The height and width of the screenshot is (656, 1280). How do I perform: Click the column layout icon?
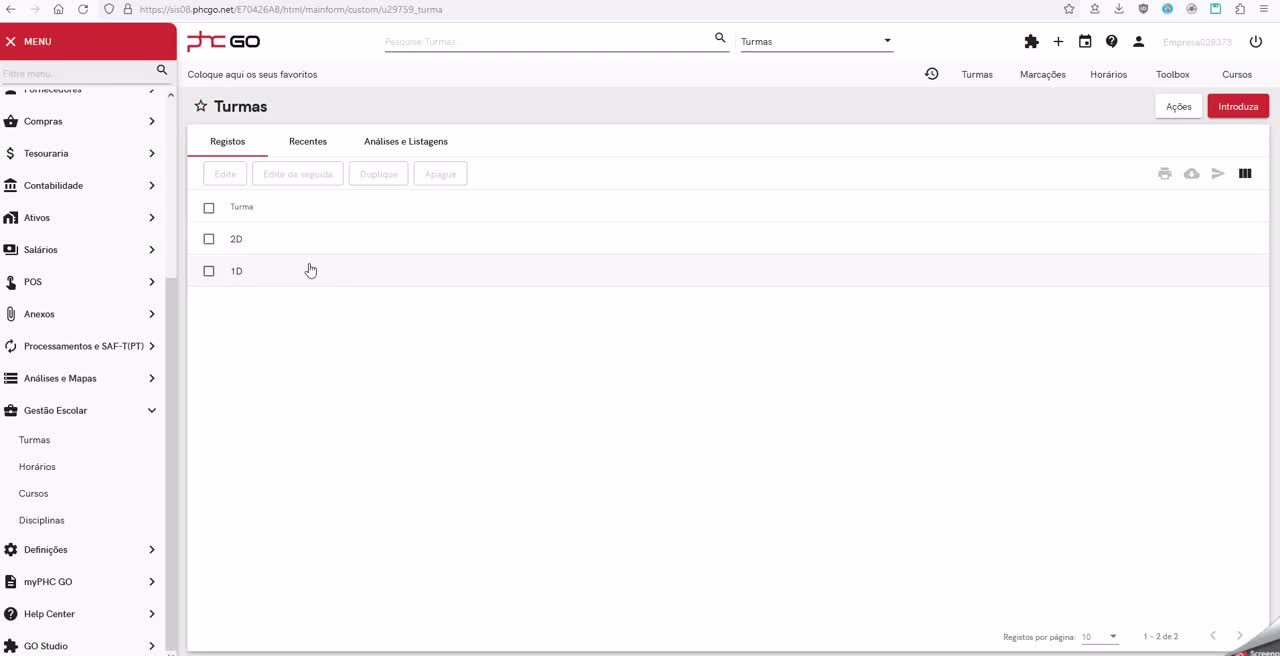[1245, 174]
